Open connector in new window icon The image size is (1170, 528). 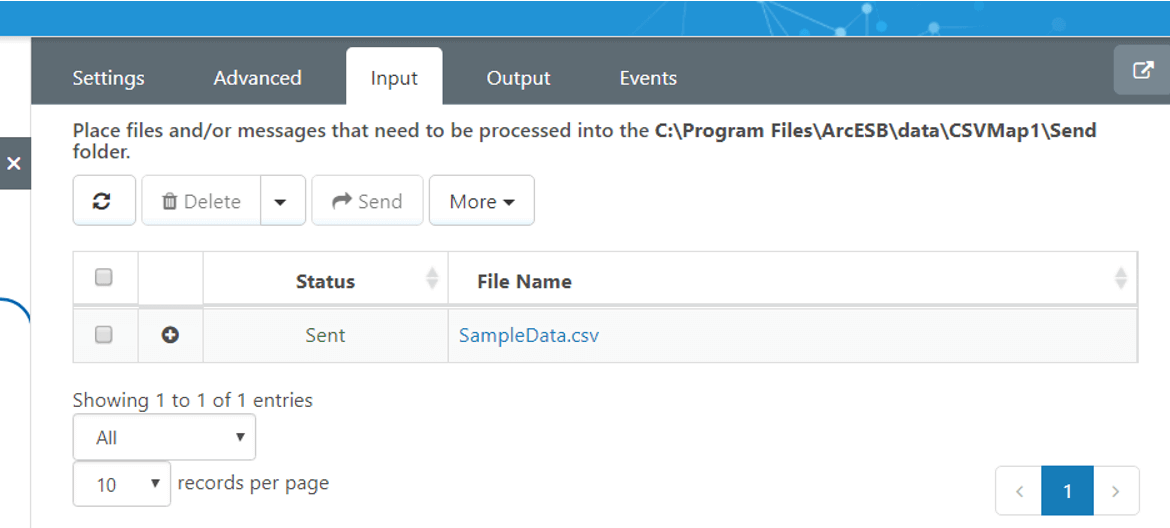(1142, 70)
